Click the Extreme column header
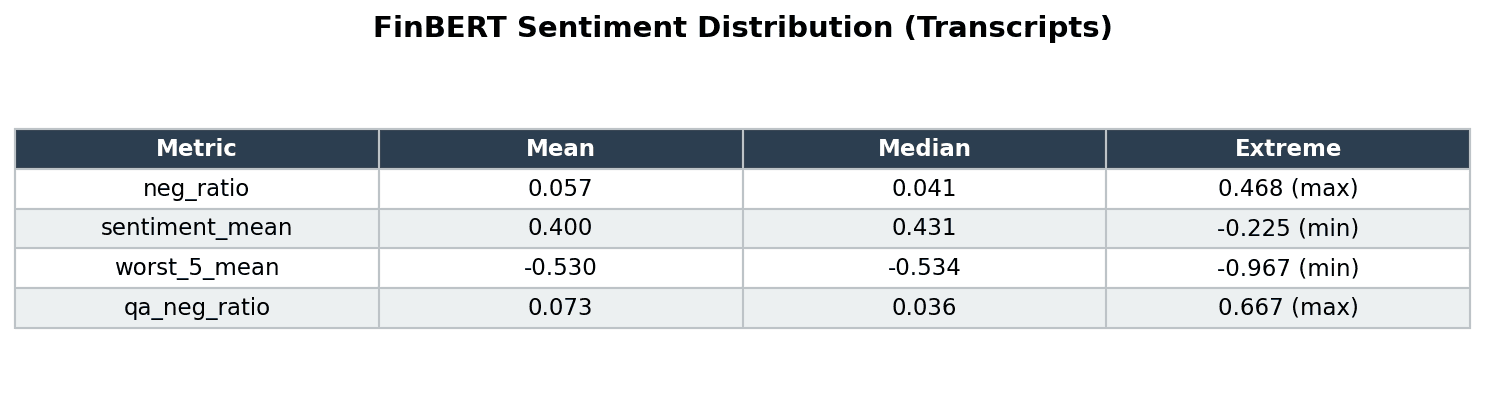 [1287, 149]
